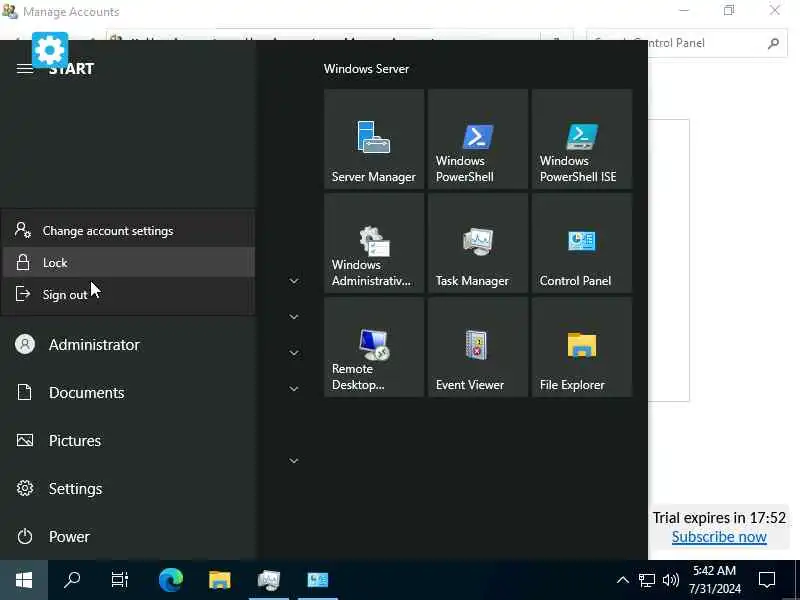This screenshot has width=800, height=600.
Task: Open the Power options
Action: (x=128, y=536)
